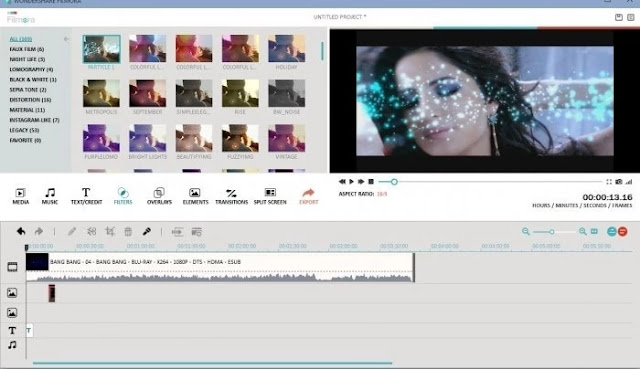
Task: Toggle fullscreen preview mode
Action: (609, 182)
